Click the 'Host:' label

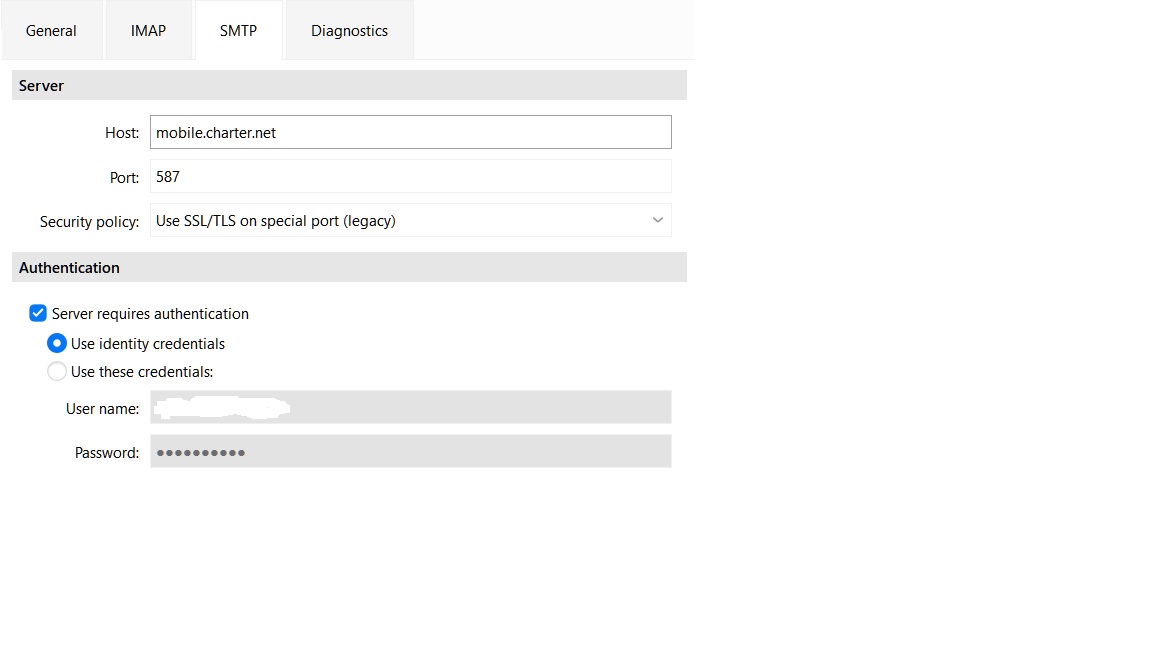[122, 133]
